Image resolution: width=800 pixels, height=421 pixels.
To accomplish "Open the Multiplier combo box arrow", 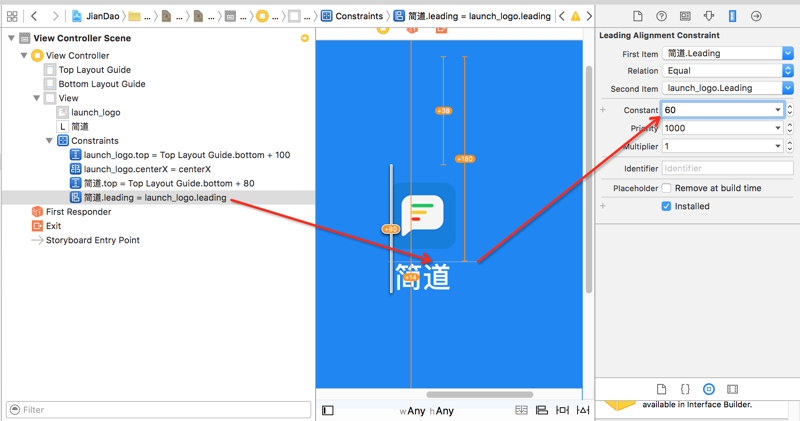I will point(778,146).
